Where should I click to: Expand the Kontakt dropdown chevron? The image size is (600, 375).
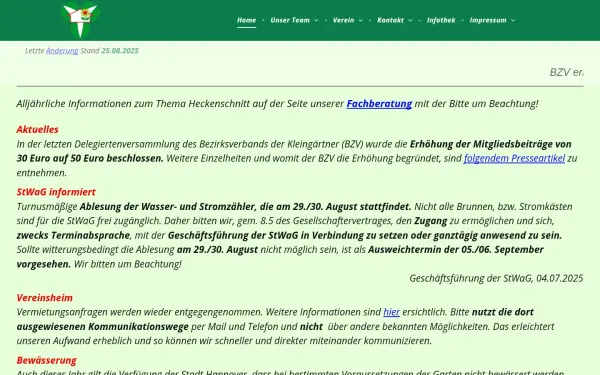[410, 21]
